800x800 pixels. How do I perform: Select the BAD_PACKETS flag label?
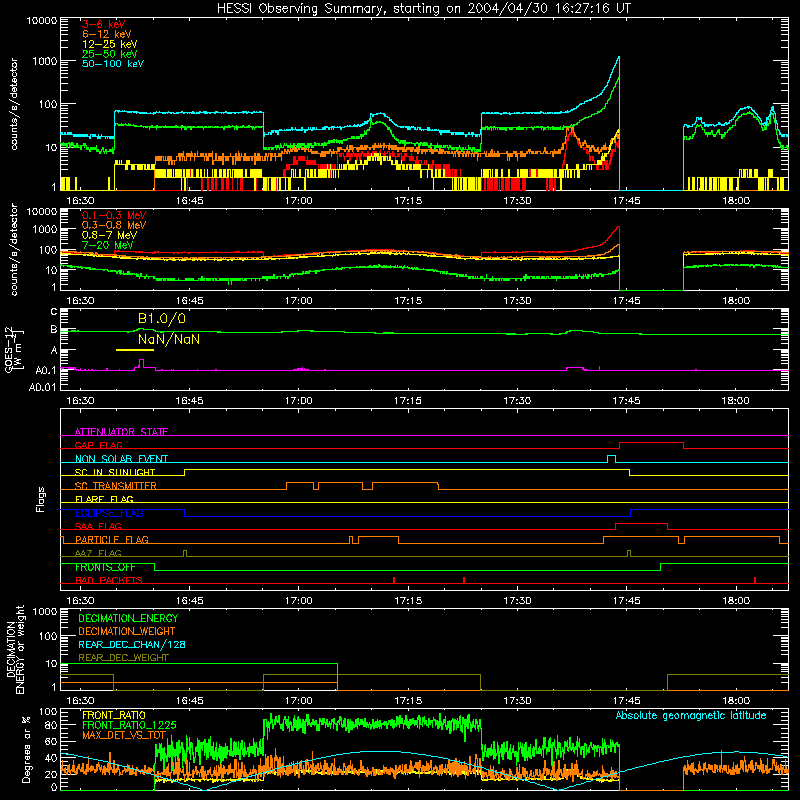click(109, 580)
